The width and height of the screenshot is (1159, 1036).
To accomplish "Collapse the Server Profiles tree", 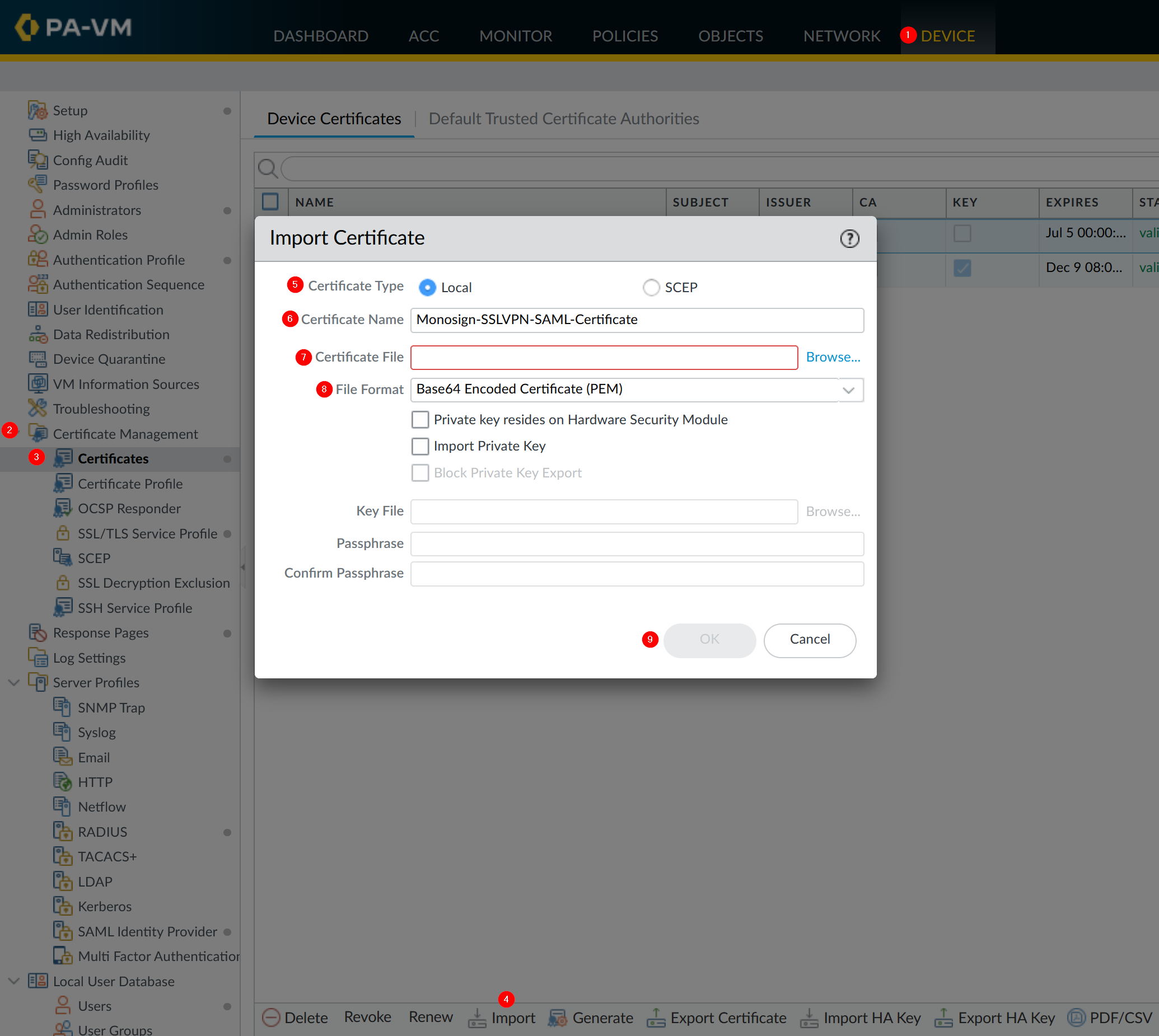I will (14, 682).
